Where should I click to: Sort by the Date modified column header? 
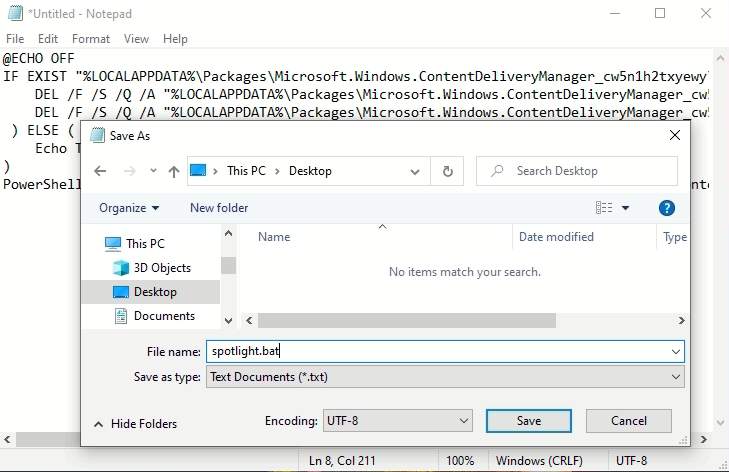[556, 237]
